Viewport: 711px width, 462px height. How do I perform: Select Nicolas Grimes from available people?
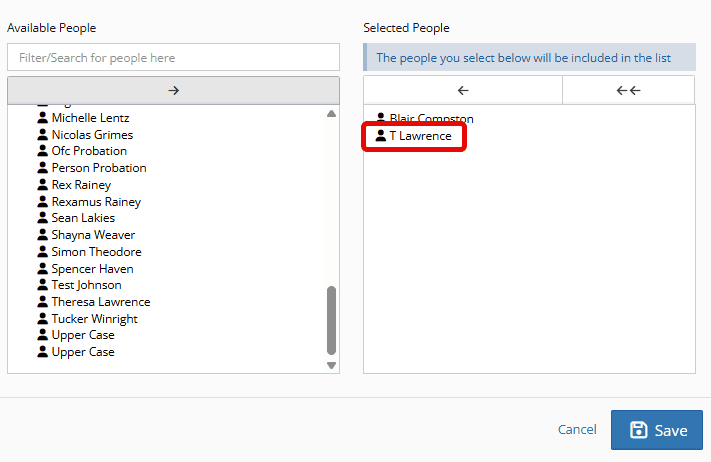92,135
